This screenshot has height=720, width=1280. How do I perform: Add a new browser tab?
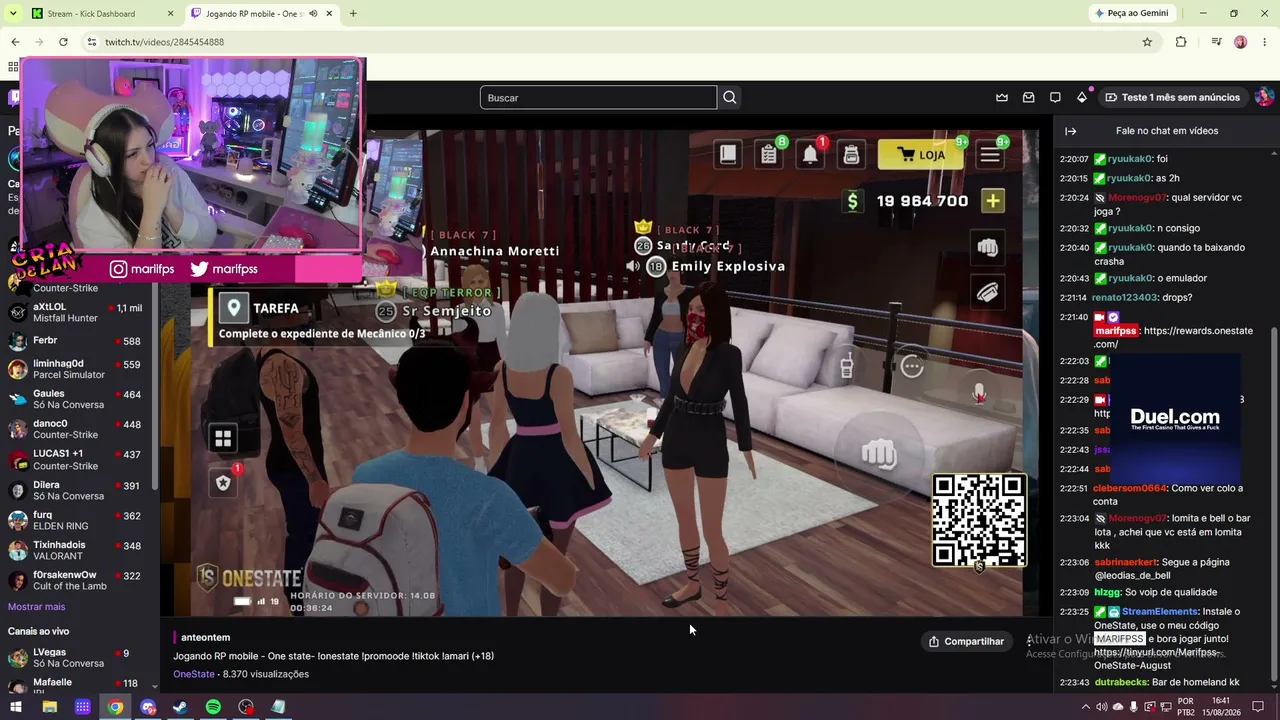[353, 14]
